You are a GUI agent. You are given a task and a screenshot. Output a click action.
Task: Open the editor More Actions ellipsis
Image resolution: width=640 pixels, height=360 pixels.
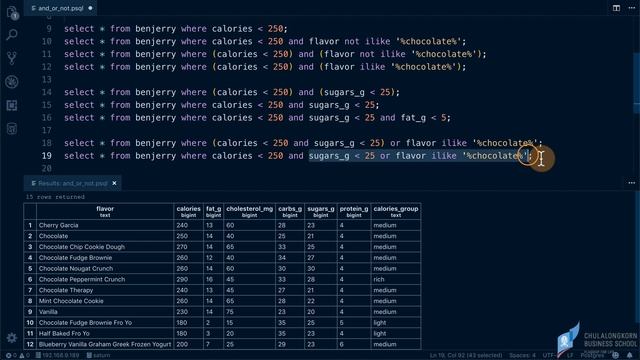coord(631,8)
